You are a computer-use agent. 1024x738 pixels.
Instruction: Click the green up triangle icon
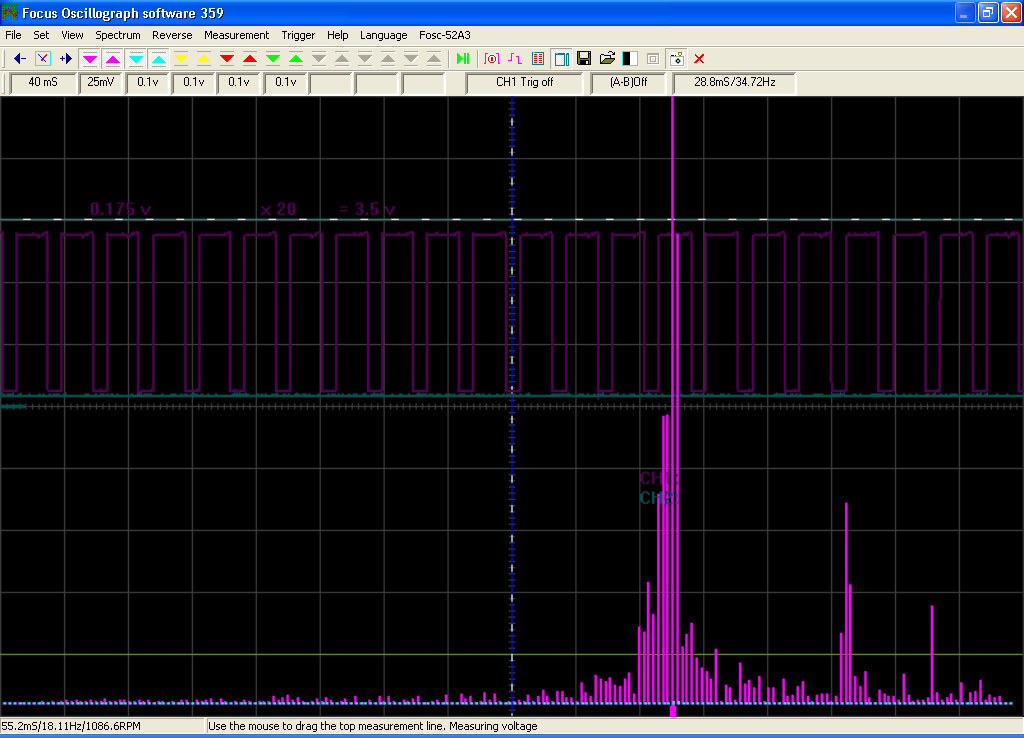coord(296,59)
